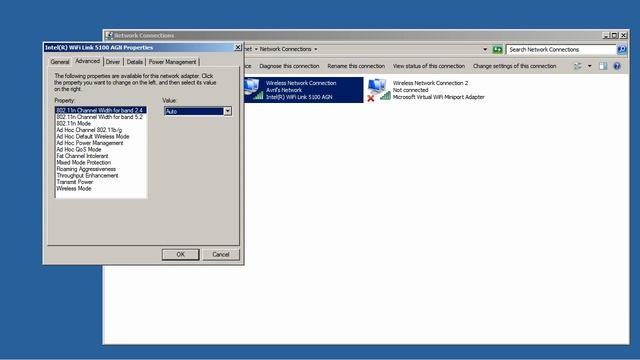Click the search magnifier icon
640x360 pixels.
click(x=622, y=49)
